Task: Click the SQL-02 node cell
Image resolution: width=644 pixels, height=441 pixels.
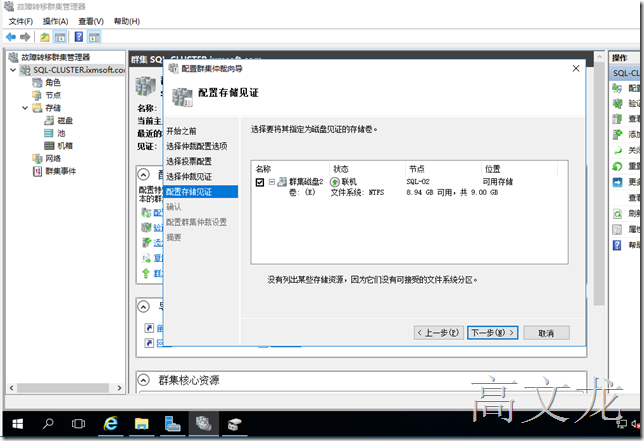Action: [x=418, y=181]
